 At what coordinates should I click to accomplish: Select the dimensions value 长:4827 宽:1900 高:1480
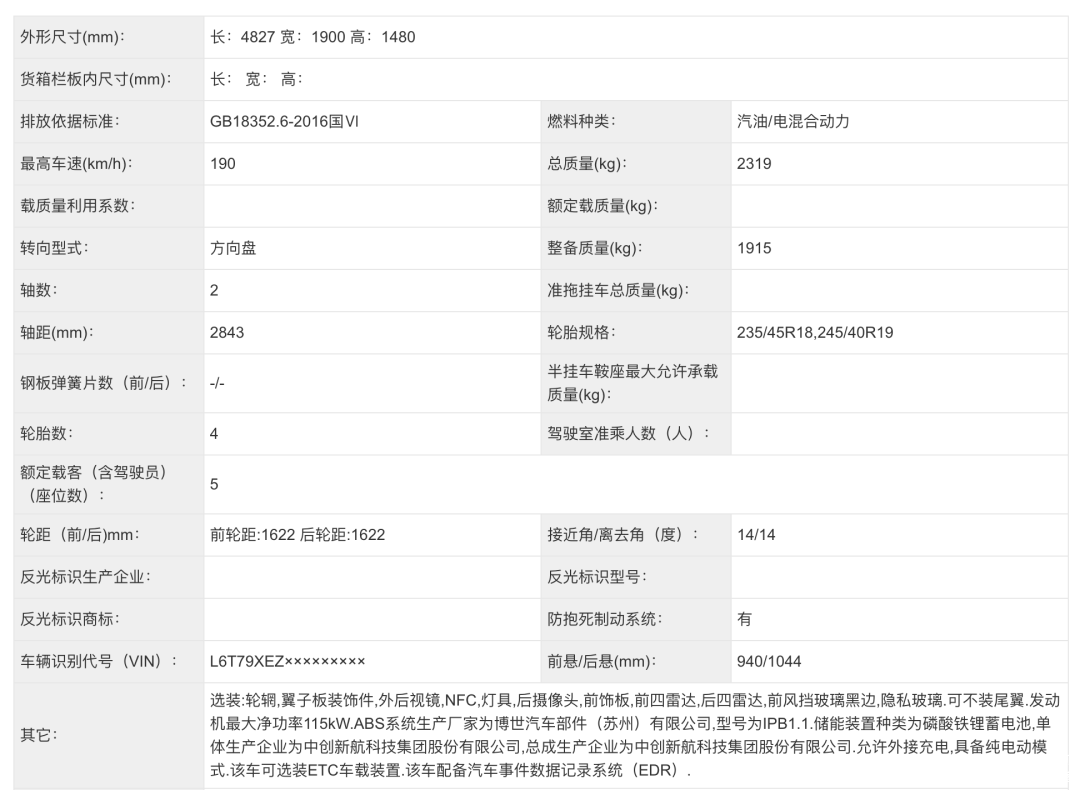[312, 37]
